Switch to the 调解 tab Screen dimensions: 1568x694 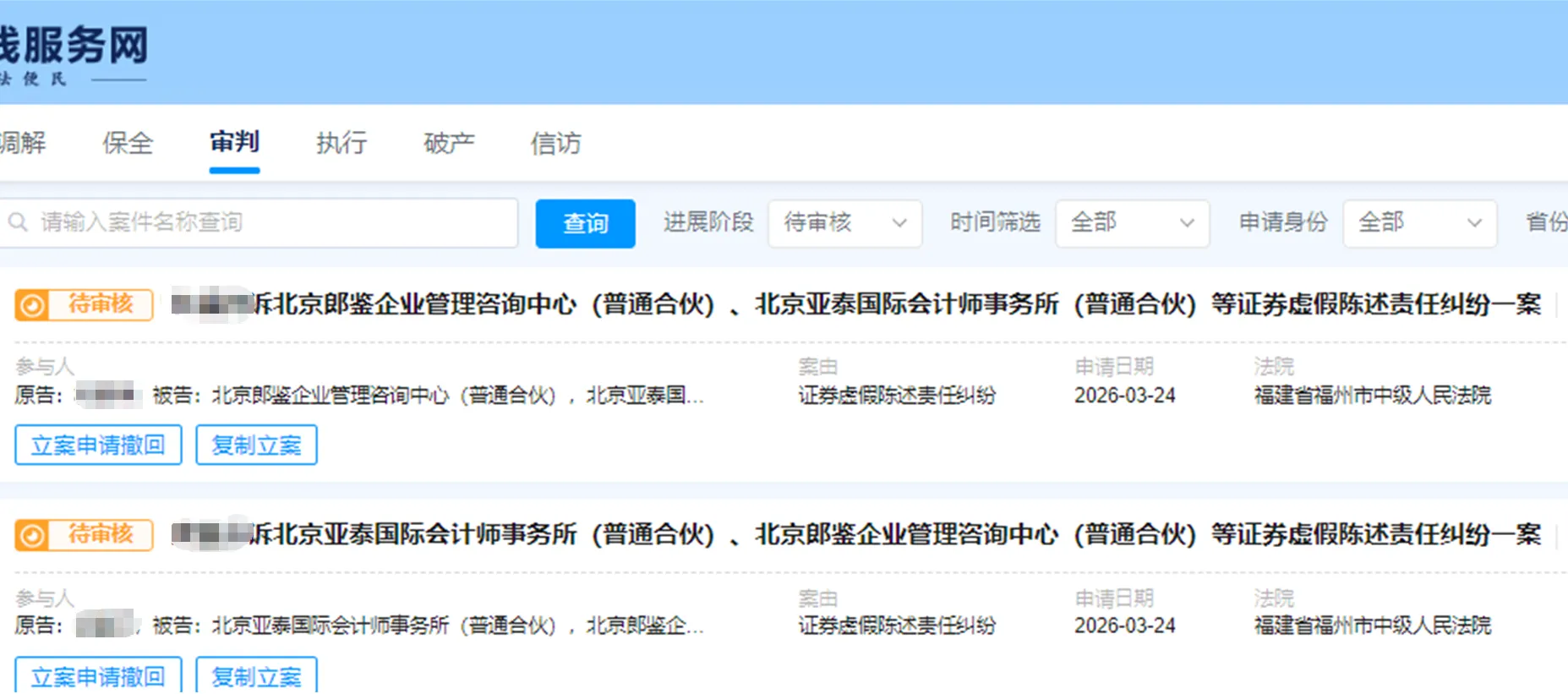point(23,143)
